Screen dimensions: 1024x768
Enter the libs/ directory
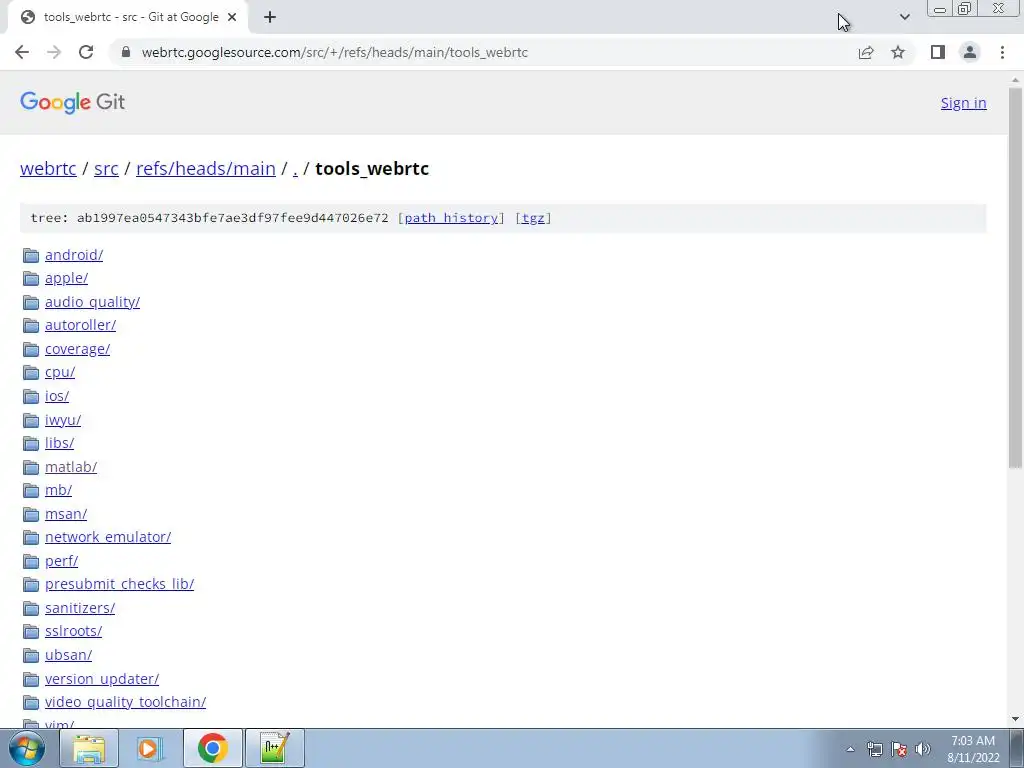pyautogui.click(x=59, y=443)
